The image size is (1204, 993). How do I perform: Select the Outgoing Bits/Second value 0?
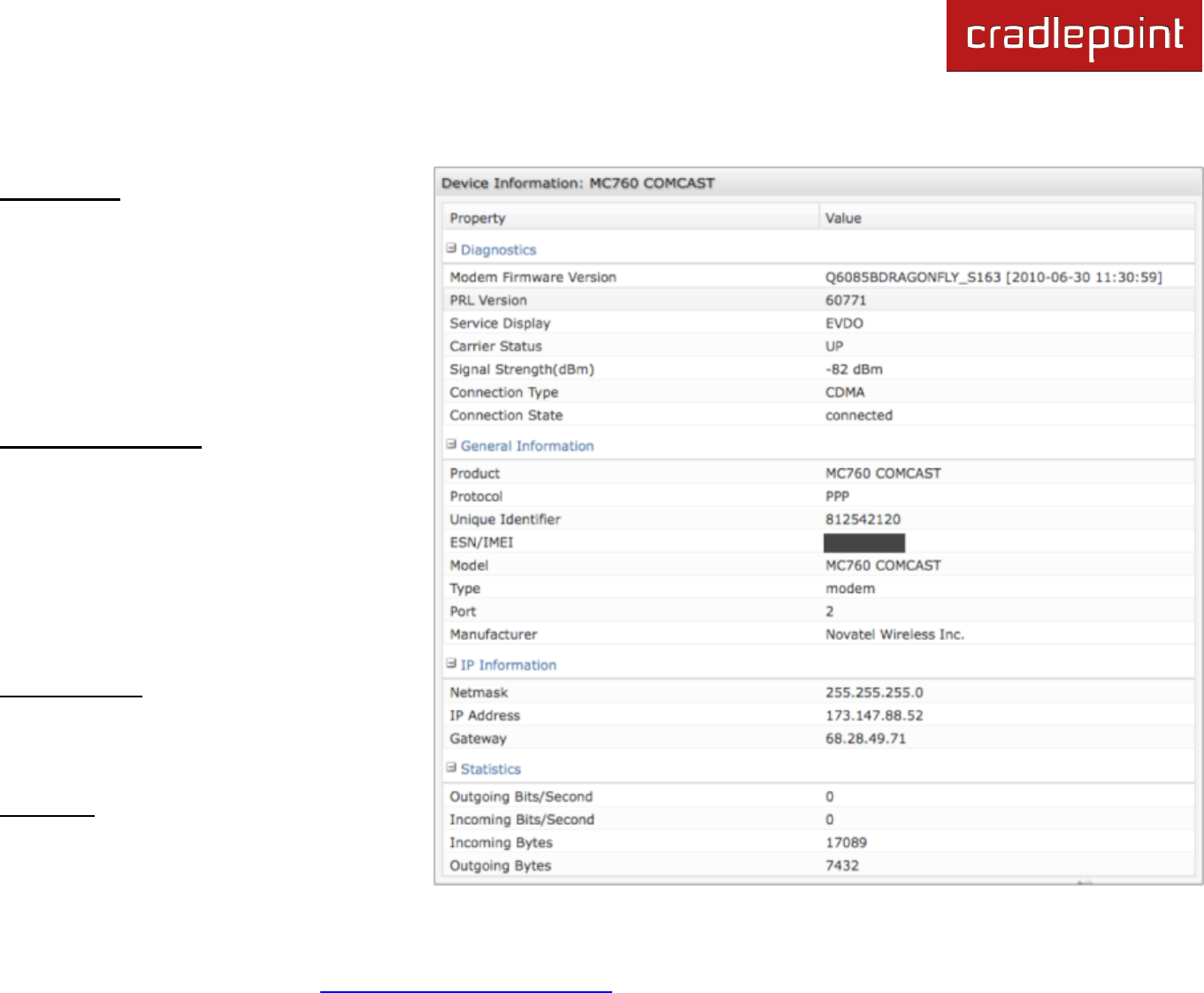(x=830, y=797)
